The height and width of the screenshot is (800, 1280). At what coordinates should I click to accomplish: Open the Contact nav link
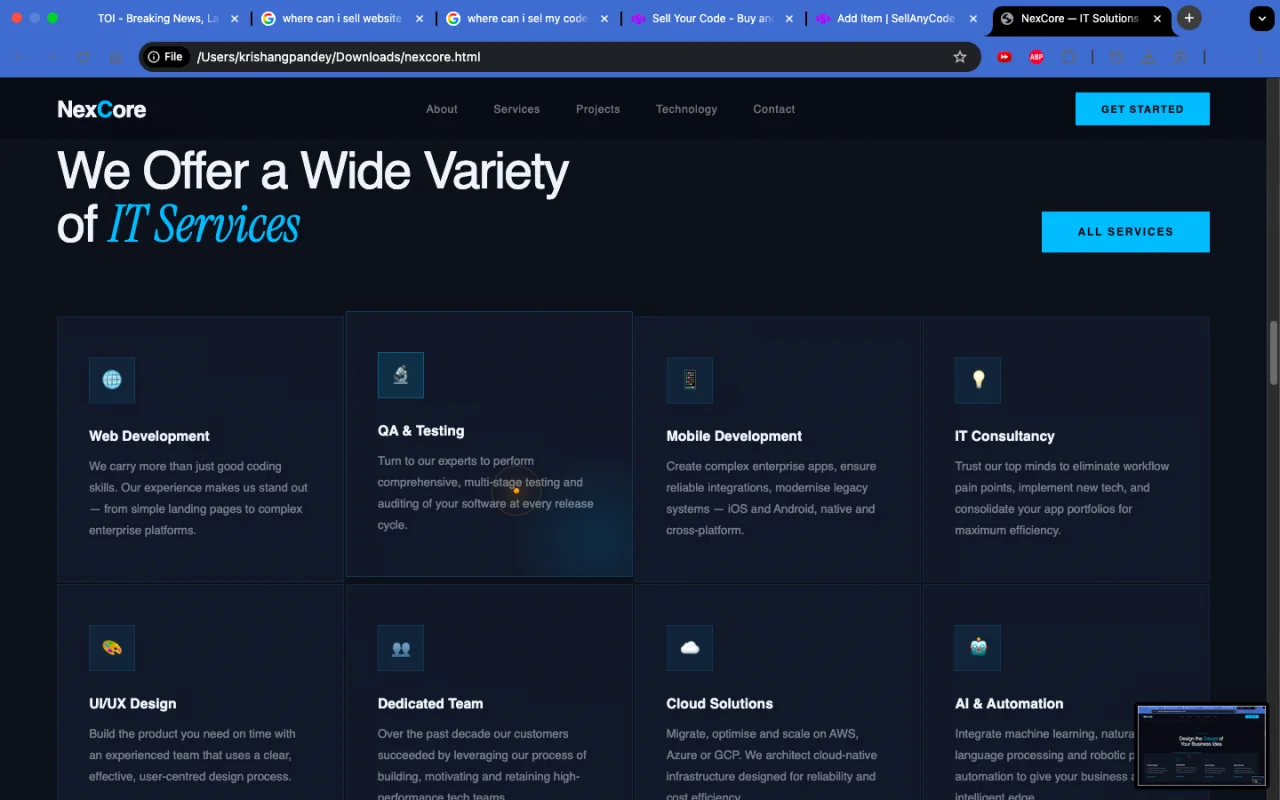pyautogui.click(x=774, y=109)
